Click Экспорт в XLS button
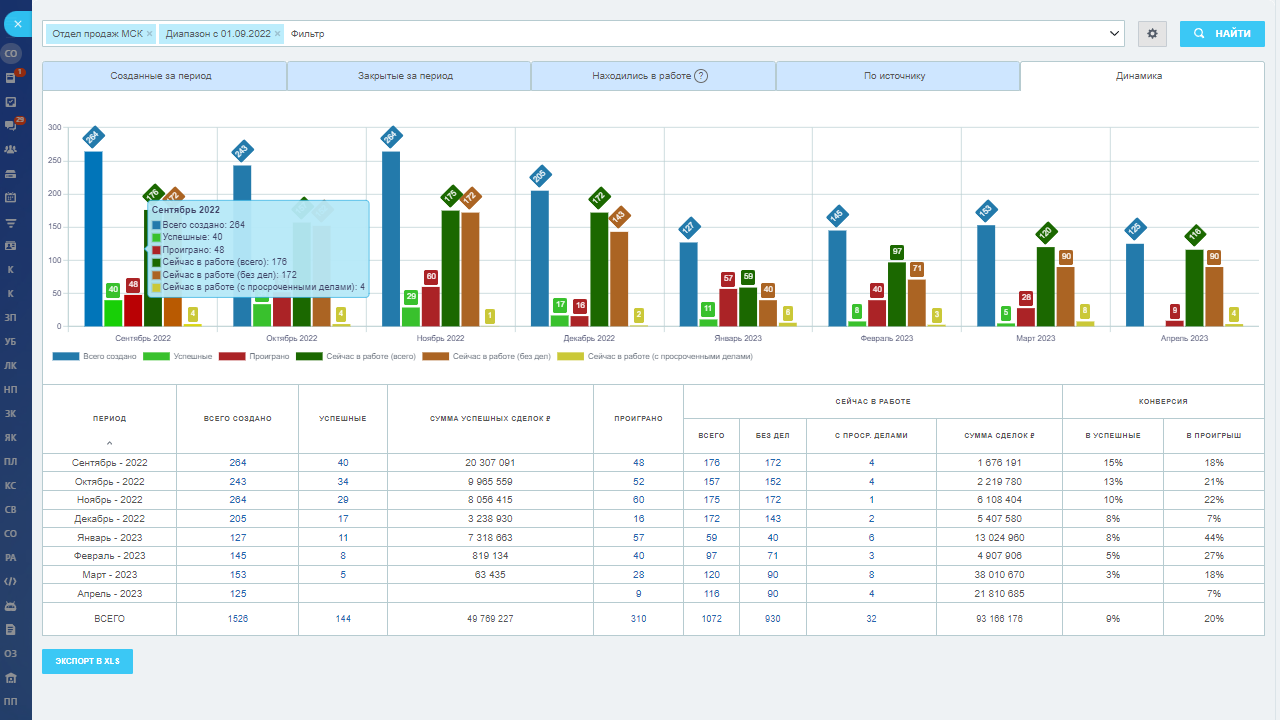 (x=87, y=661)
